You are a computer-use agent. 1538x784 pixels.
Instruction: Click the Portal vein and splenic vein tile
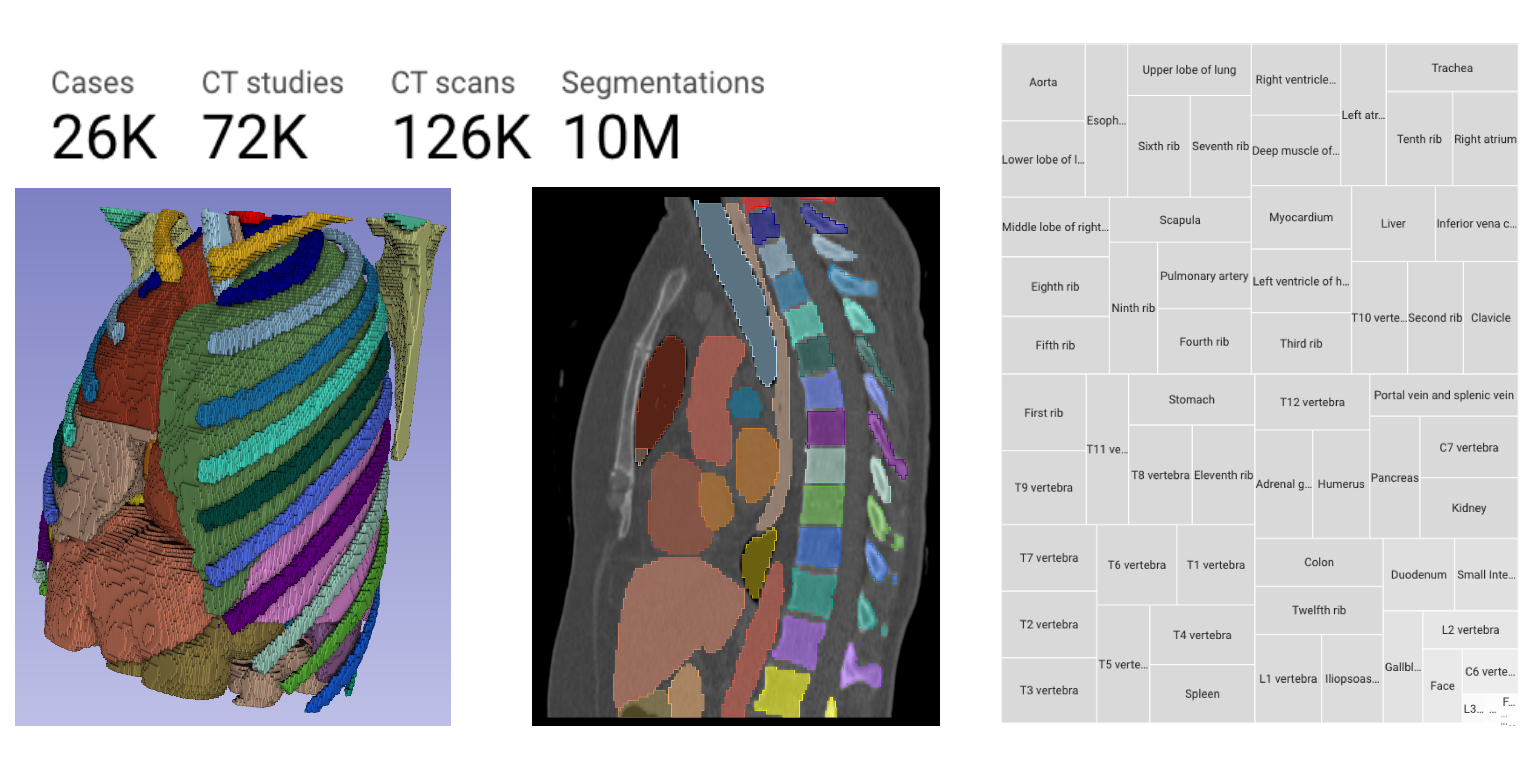tap(1443, 395)
